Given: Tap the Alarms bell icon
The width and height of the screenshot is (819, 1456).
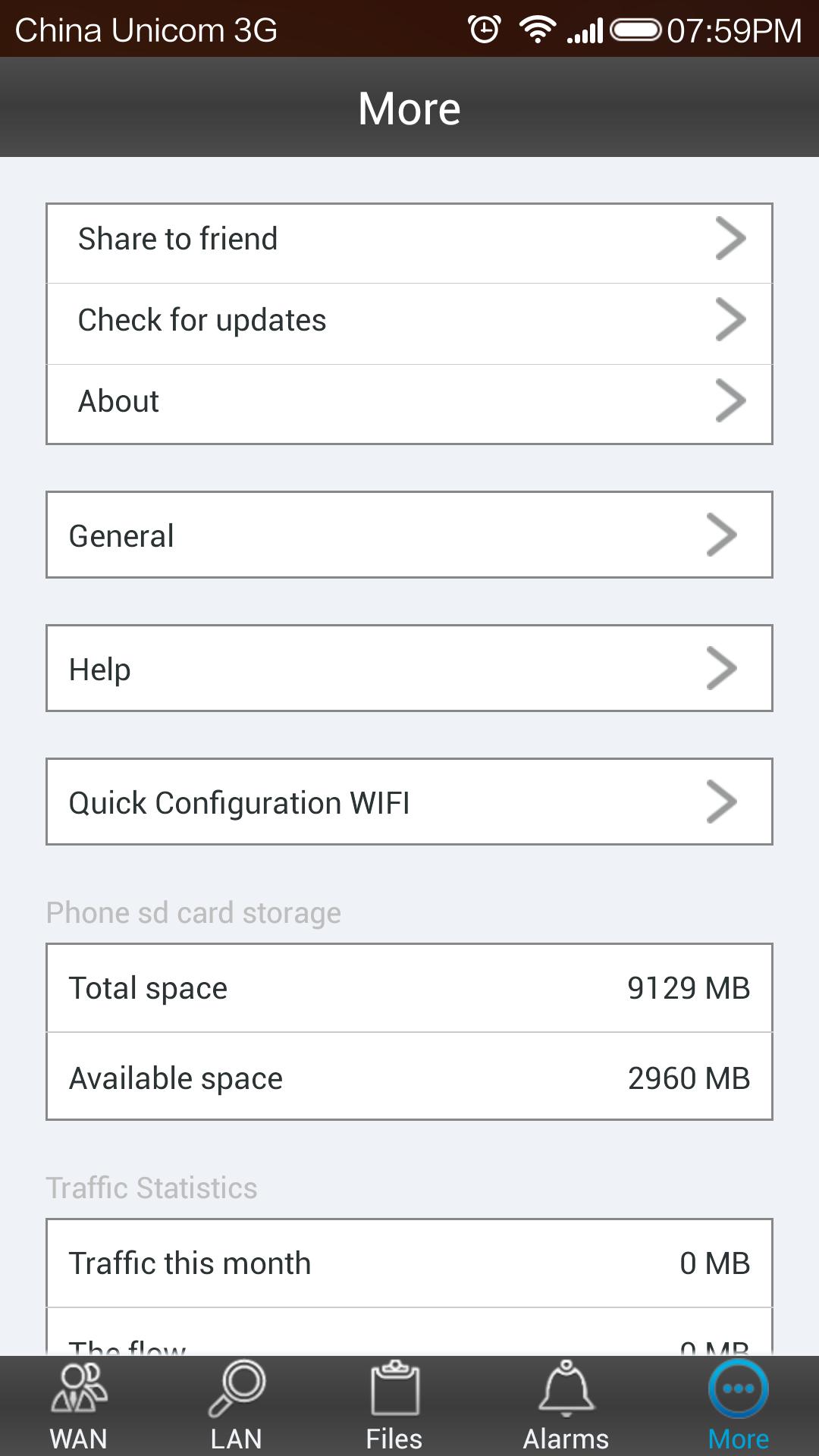Looking at the screenshot, I should coord(566,1388).
